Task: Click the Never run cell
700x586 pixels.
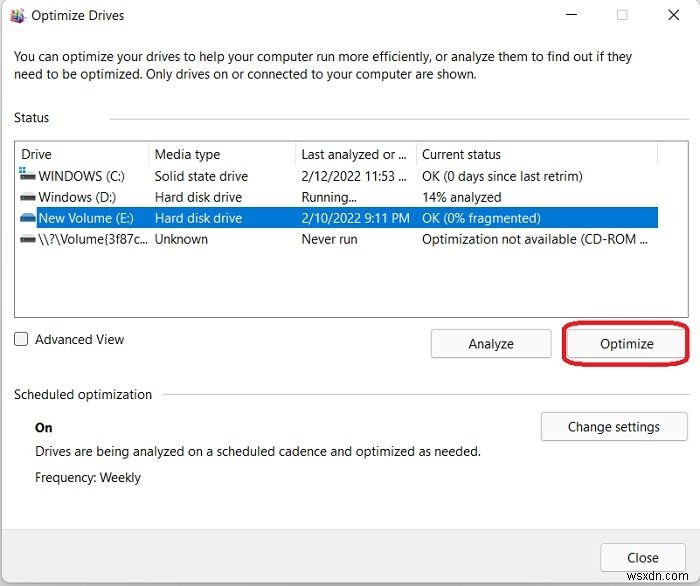Action: coord(329,240)
